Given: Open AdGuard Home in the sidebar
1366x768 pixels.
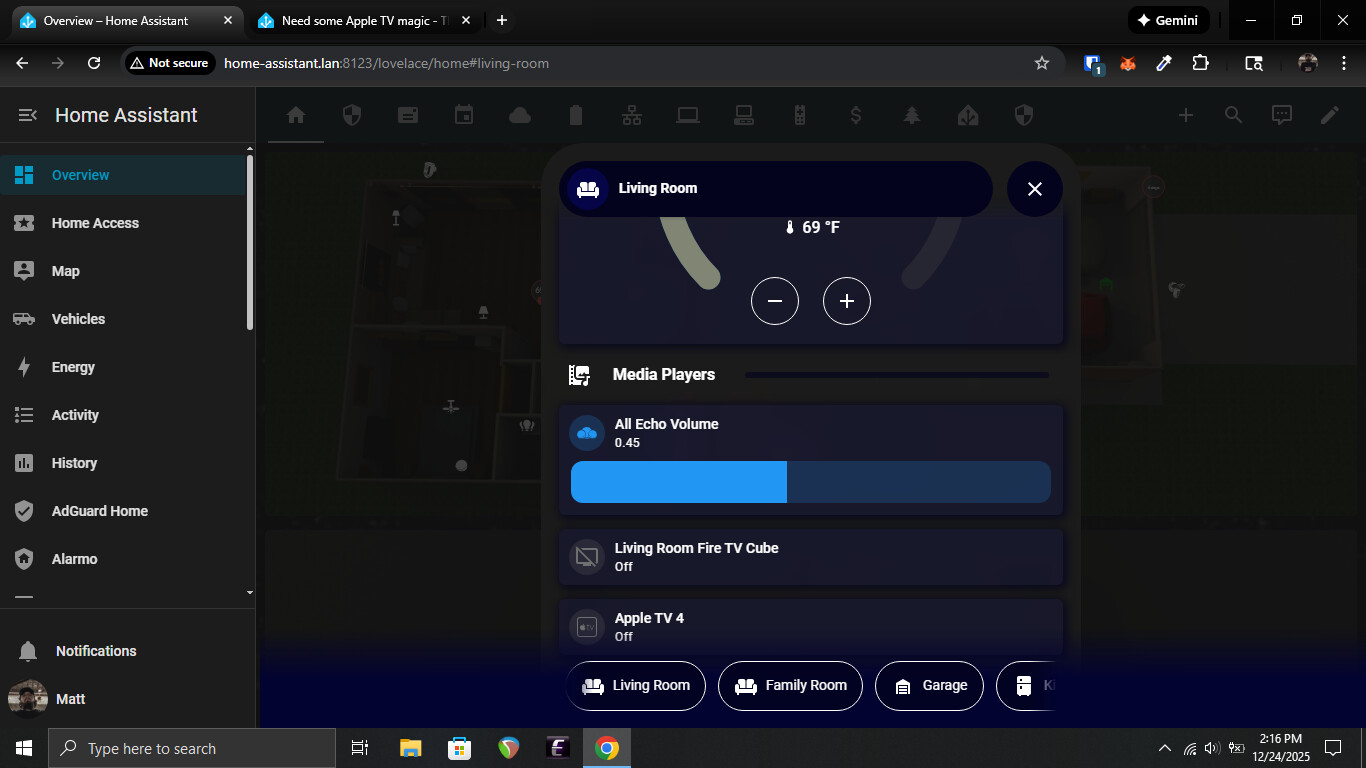Looking at the screenshot, I should (123, 511).
